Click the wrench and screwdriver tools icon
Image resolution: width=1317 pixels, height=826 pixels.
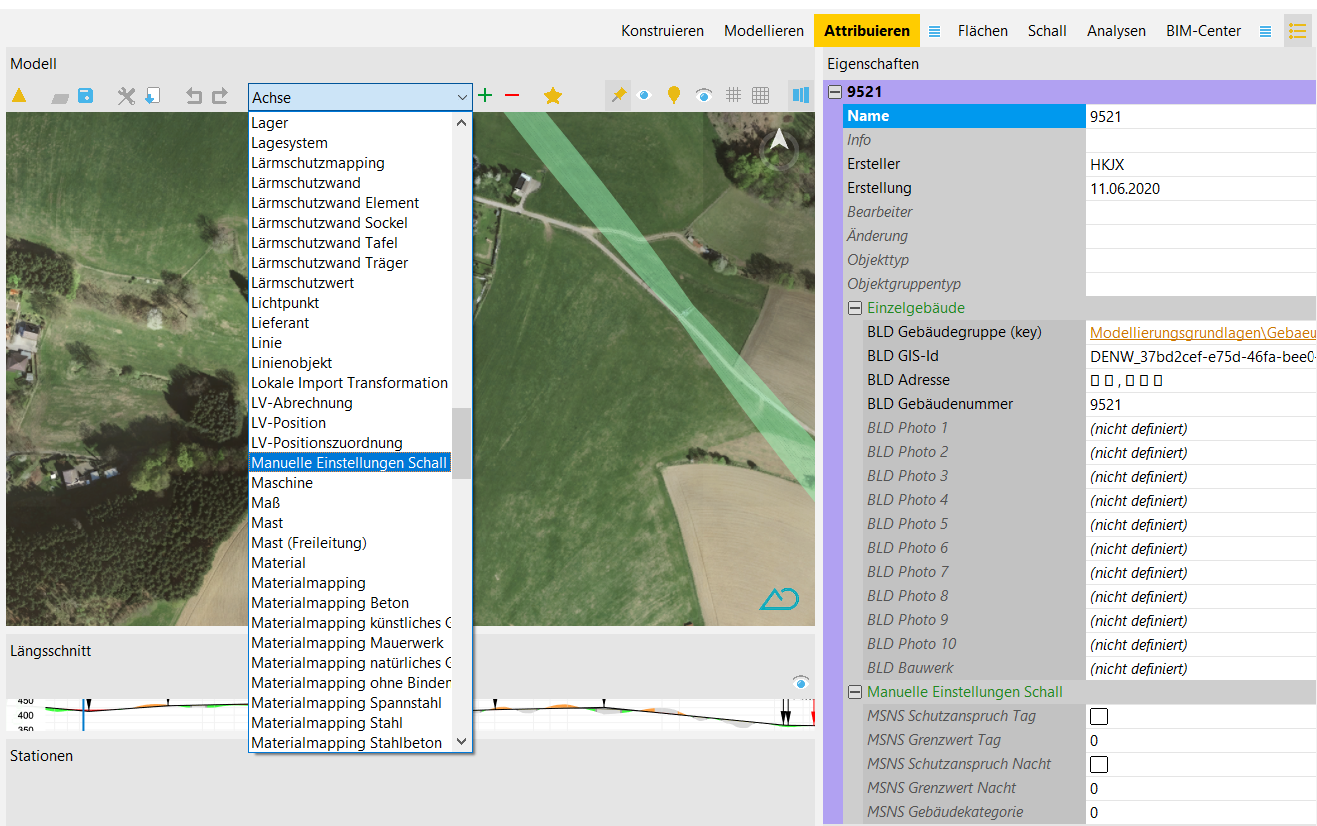tap(126, 96)
